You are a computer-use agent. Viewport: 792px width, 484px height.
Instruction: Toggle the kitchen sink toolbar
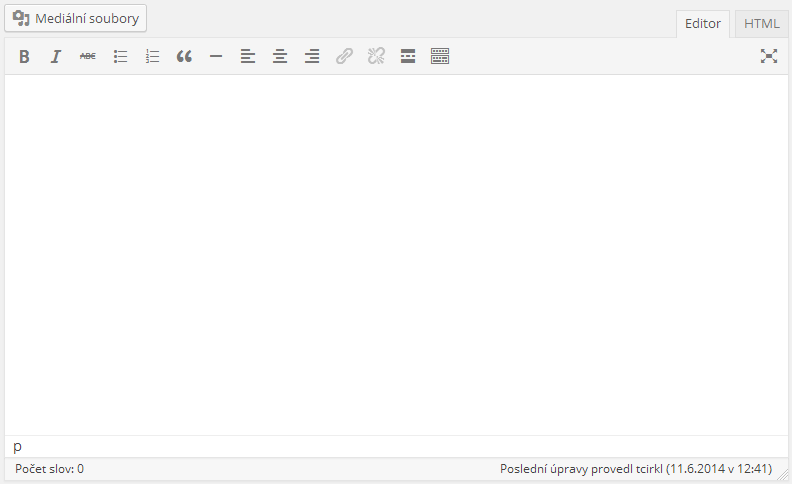click(x=440, y=56)
